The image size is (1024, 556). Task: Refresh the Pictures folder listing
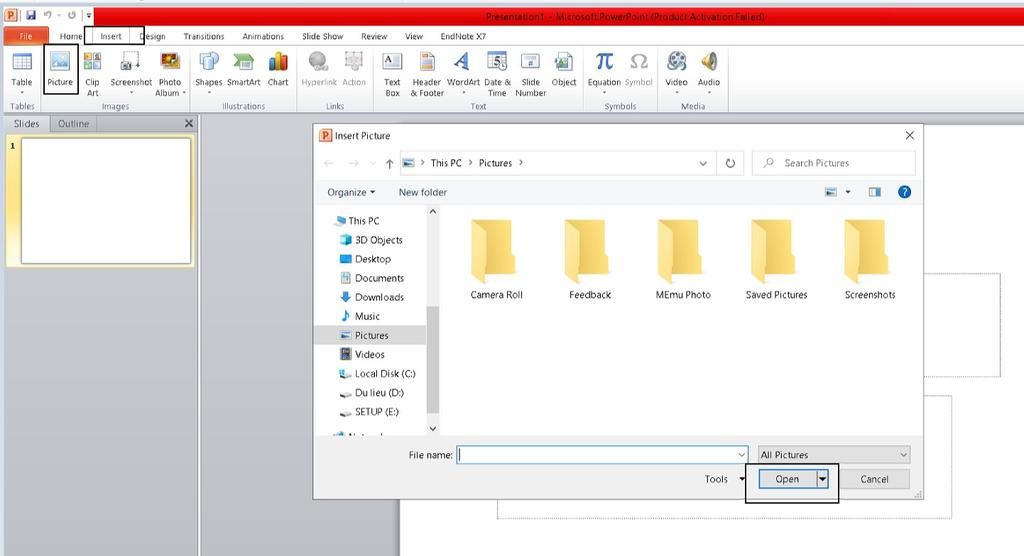coord(730,163)
